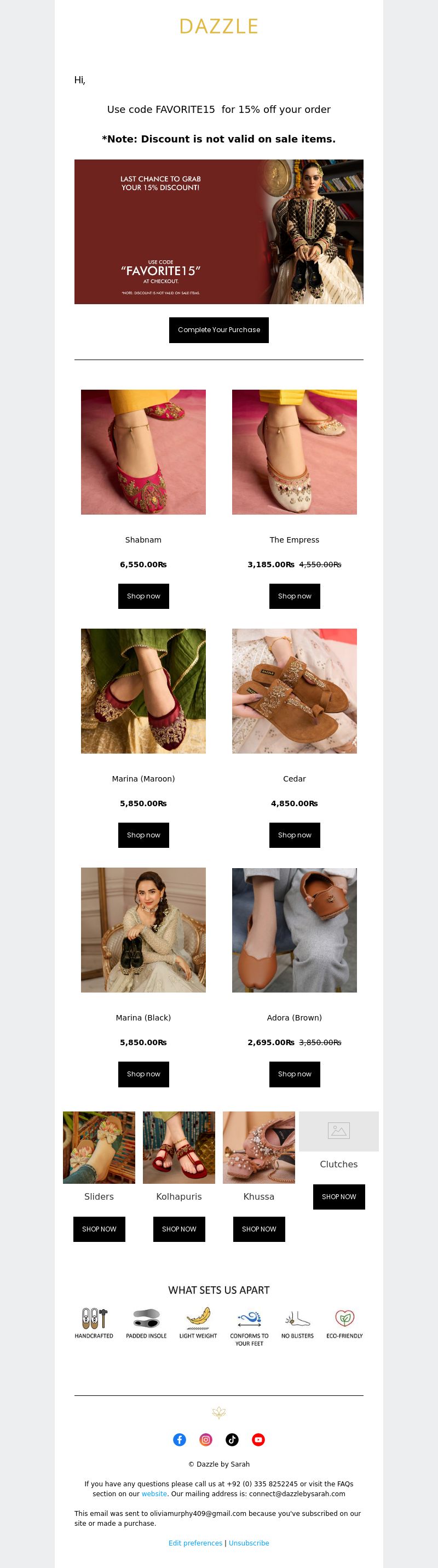
Task: Follow the website link in footer
Action: [x=154, y=1494]
